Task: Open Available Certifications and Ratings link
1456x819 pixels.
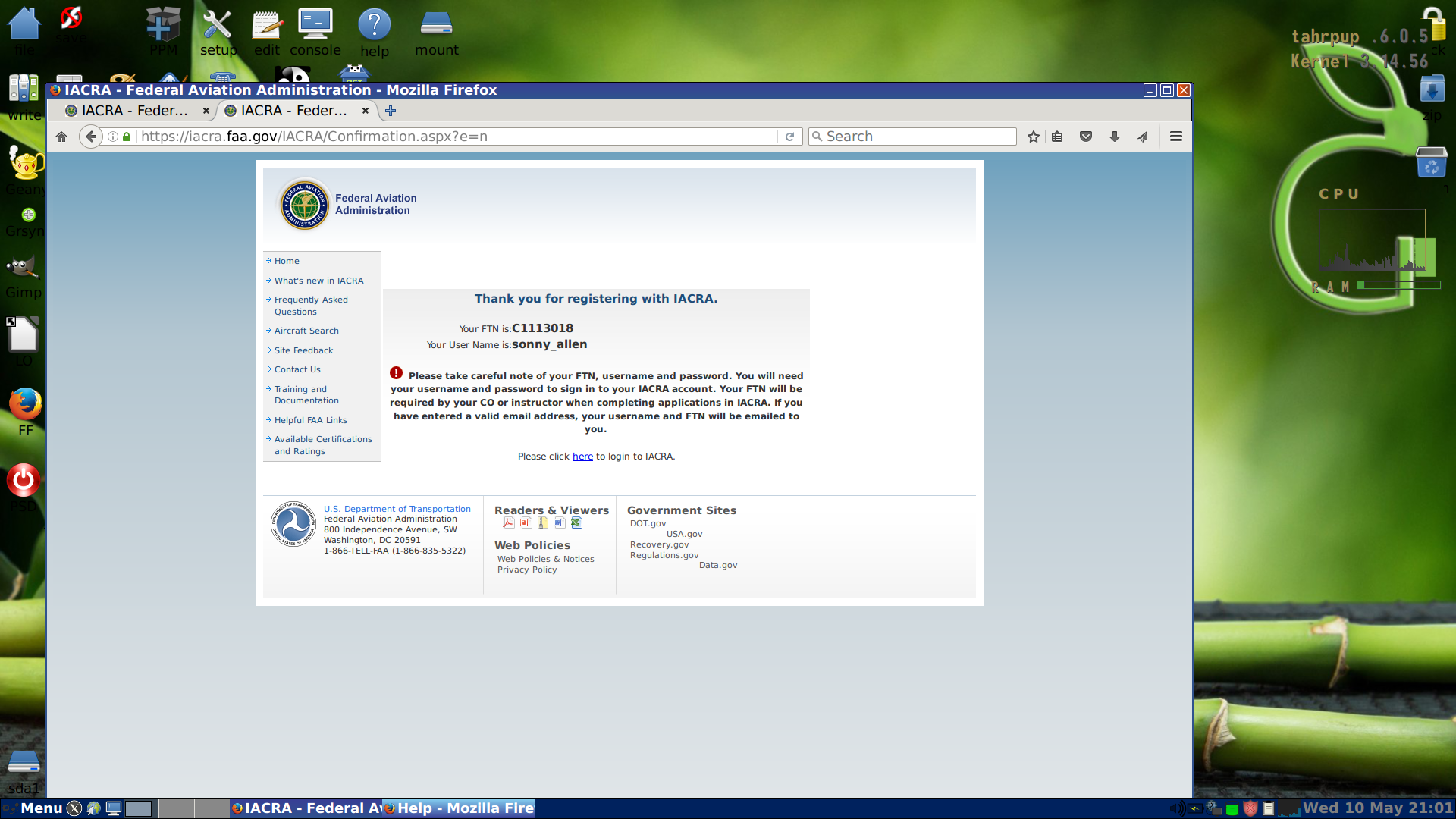Action: (323, 445)
